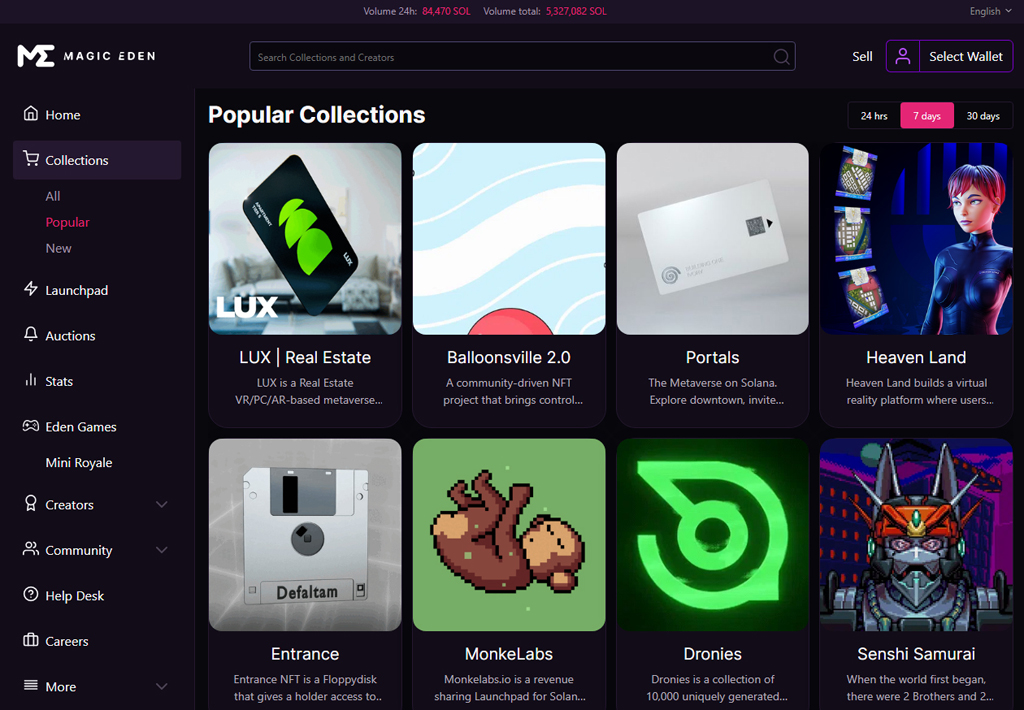The width and height of the screenshot is (1024, 710).
Task: Click the Careers sidebar label
Action: [x=67, y=641]
